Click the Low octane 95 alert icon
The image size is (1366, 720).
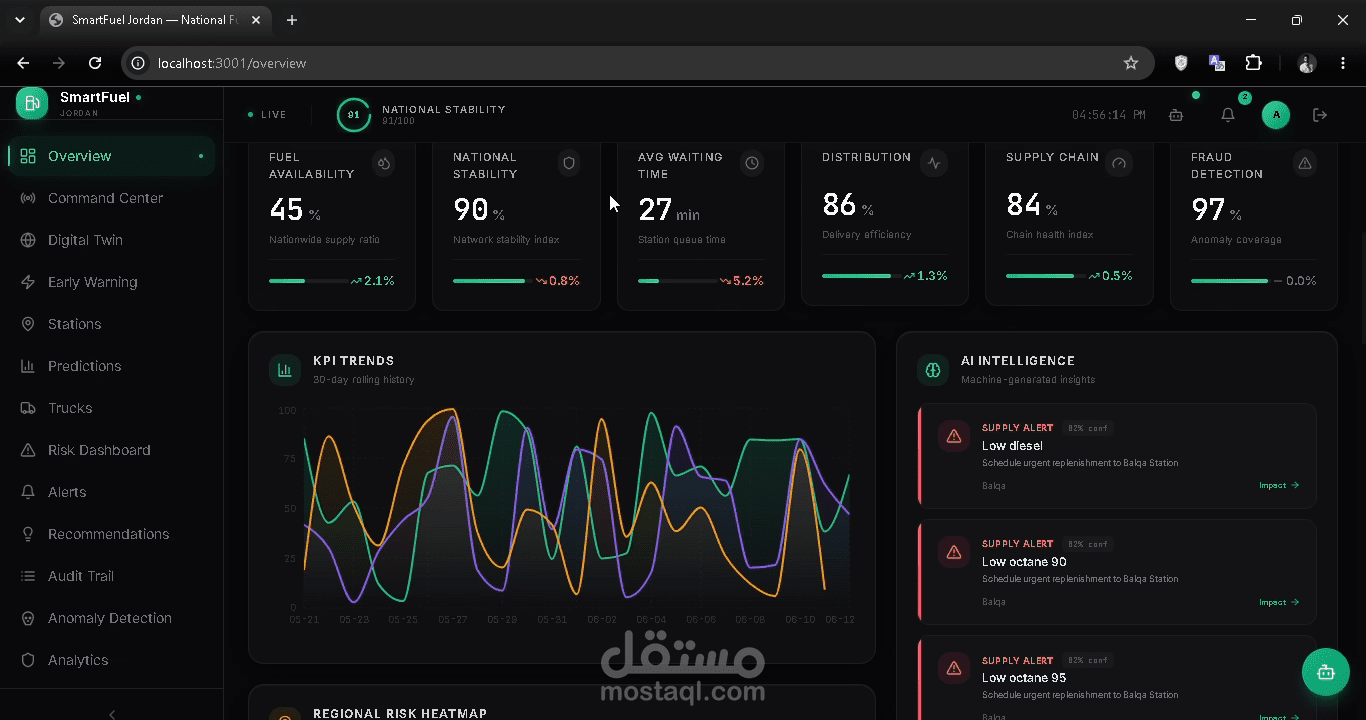click(954, 668)
